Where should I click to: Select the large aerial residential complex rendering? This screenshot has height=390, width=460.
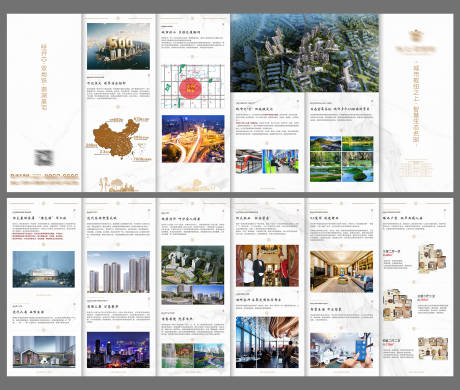305,53
